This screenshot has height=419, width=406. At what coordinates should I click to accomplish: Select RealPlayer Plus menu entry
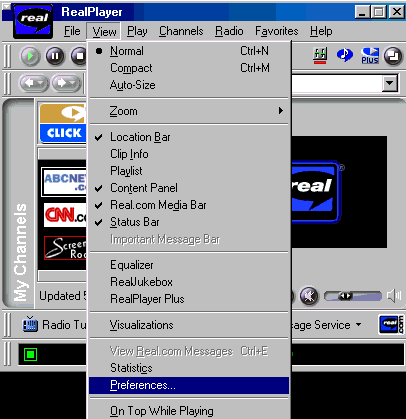(189, 299)
